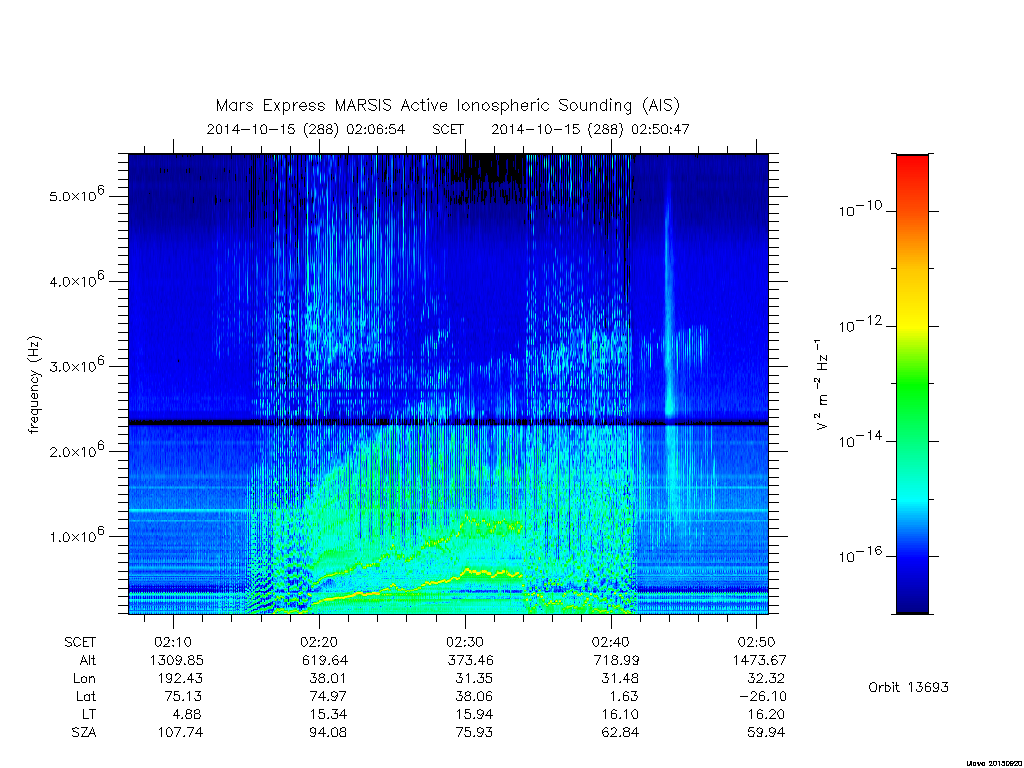This screenshot has height=768, width=1024.
Task: Click the green region of the color bar
Action: click(x=912, y=384)
